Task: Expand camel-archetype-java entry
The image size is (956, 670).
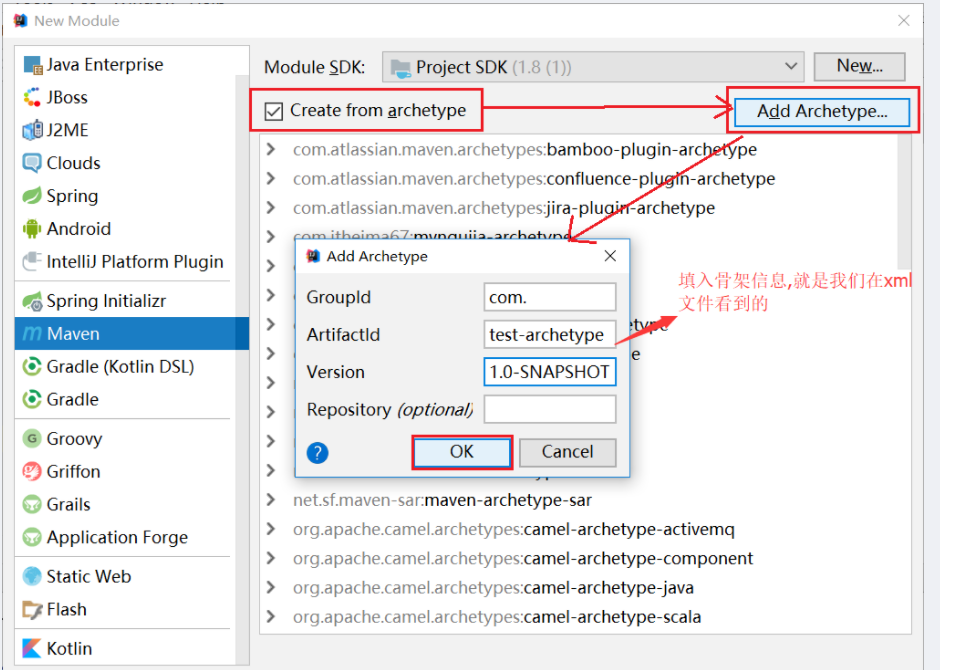Action: coord(271,588)
